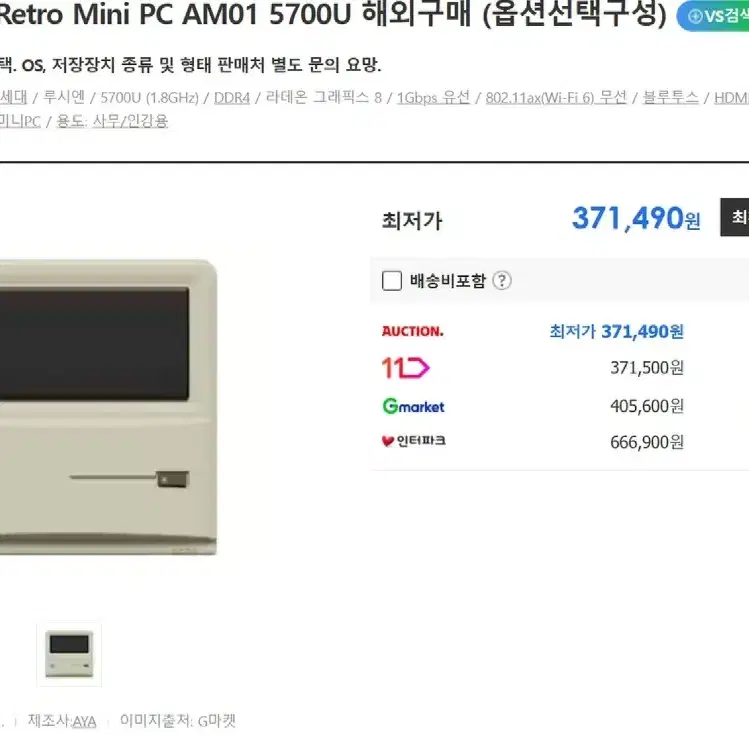Click the Auction lowest price 371,490원
749x749 pixels.
click(616, 331)
